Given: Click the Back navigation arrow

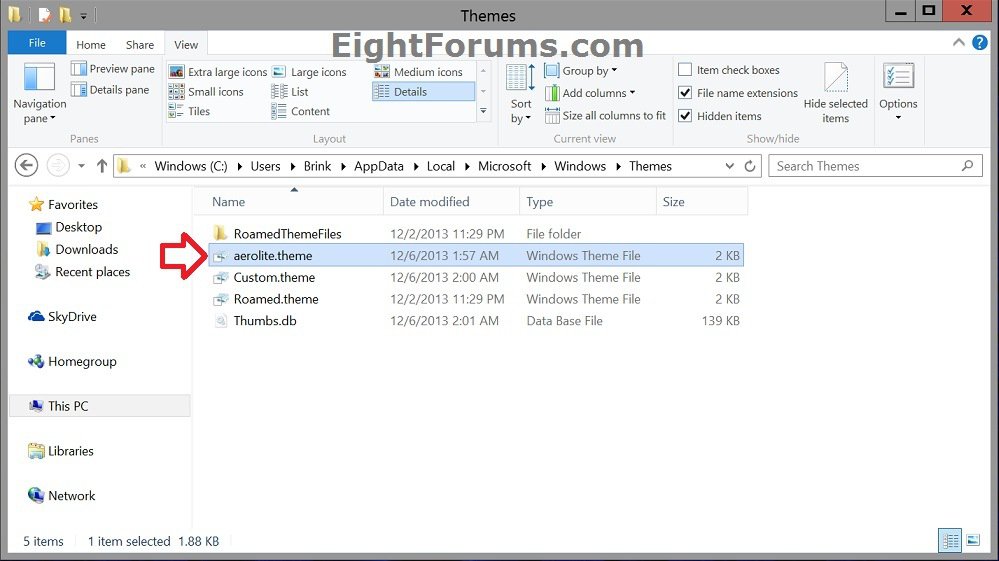Looking at the screenshot, I should click(x=27, y=166).
